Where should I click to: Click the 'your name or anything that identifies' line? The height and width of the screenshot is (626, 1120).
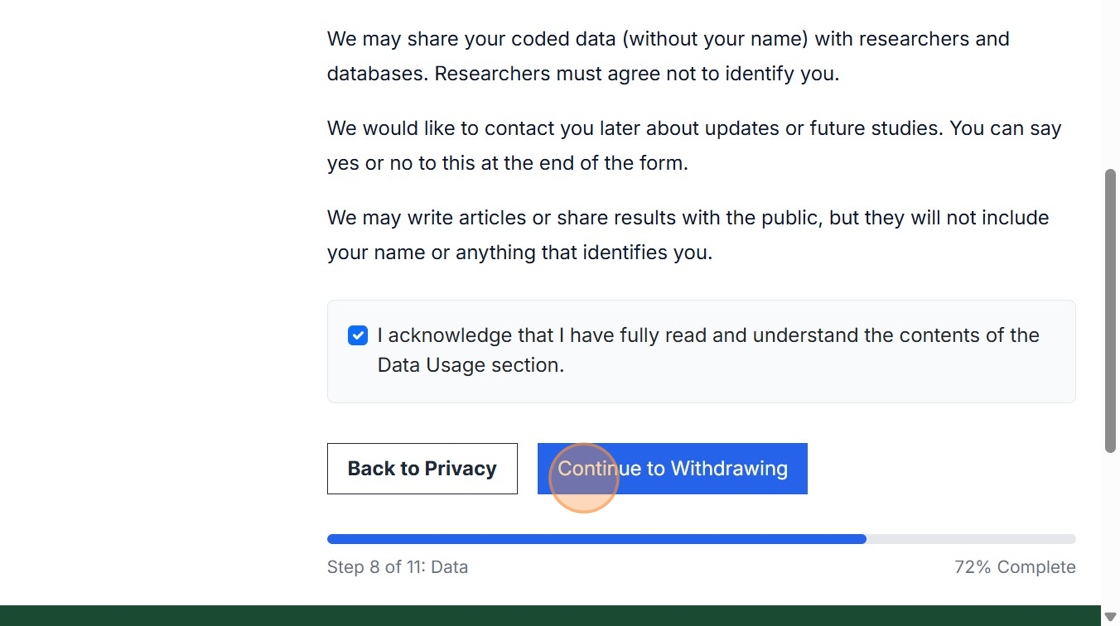pyautogui.click(x=520, y=253)
